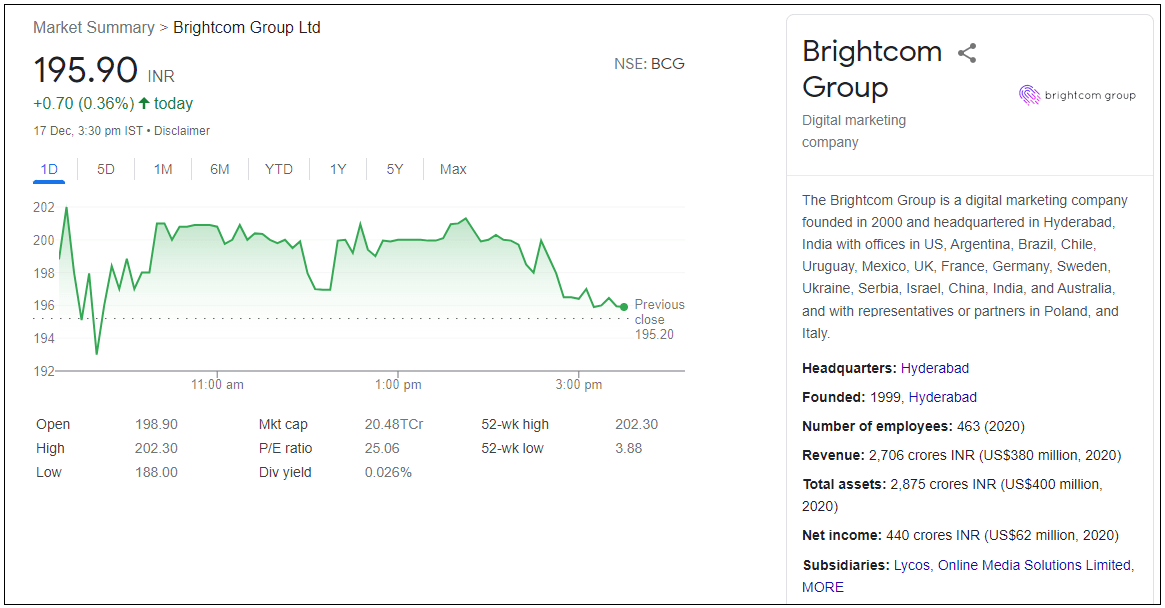Switch chart to Max range
This screenshot has height=608, width=1165.
453,169
